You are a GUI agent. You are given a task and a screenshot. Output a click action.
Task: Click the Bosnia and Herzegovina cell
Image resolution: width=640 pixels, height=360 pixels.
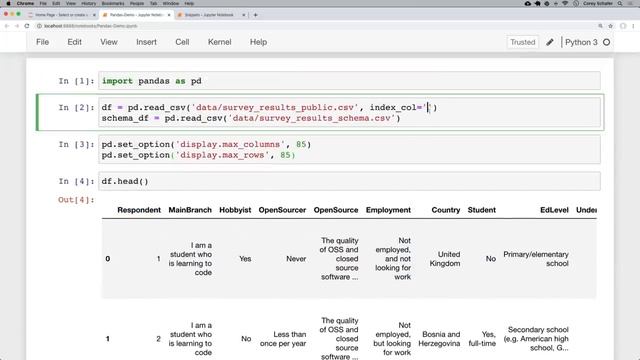coord(439,339)
